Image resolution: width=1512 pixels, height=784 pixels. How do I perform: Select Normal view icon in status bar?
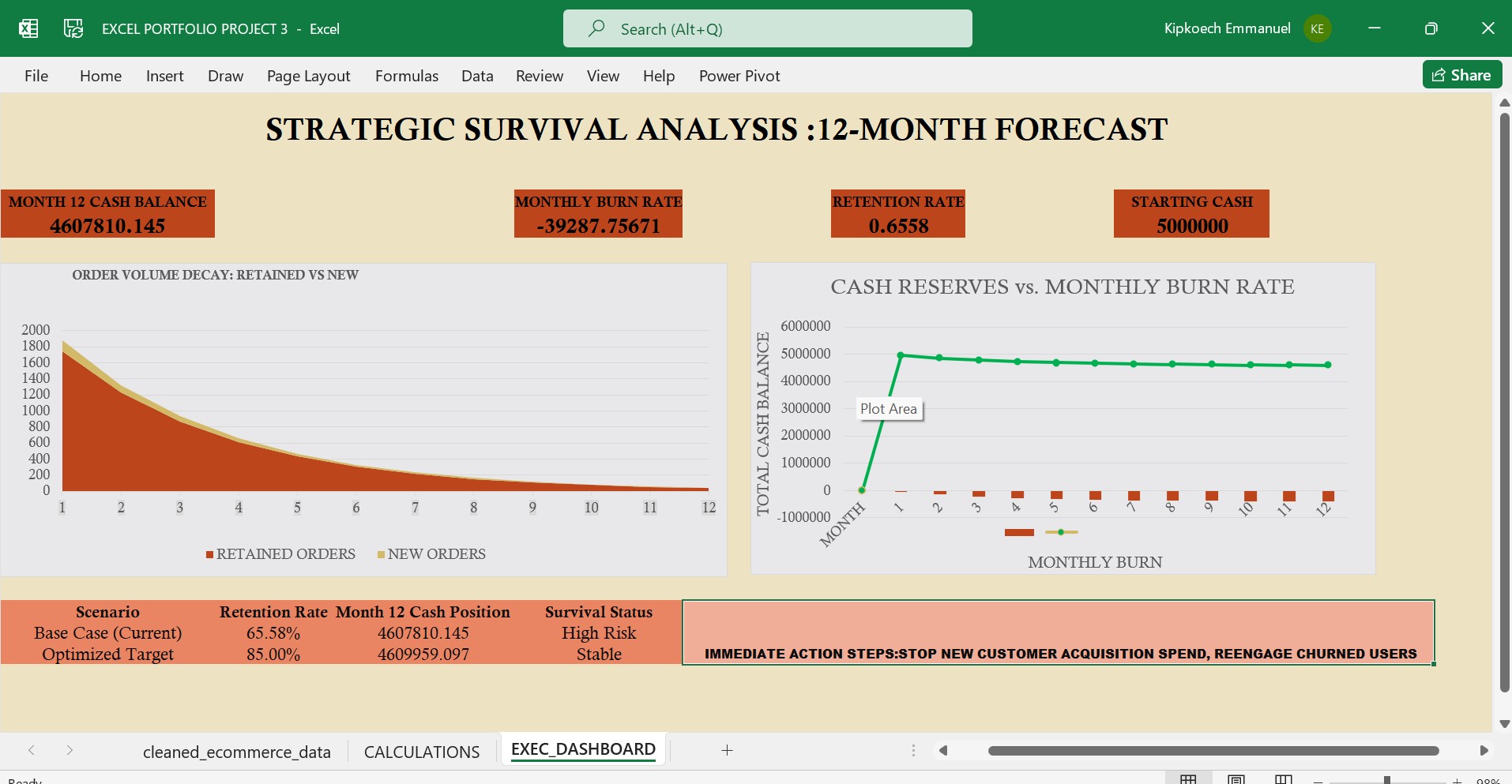(1189, 779)
